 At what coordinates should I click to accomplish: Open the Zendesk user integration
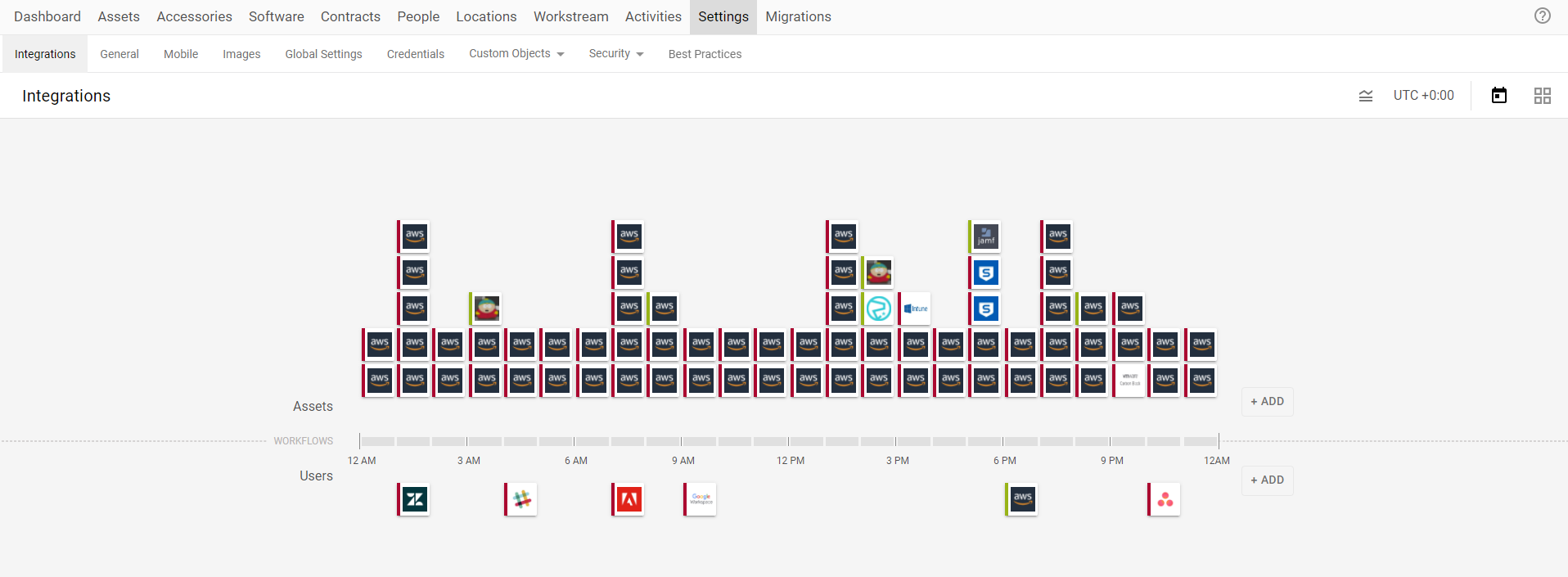click(x=415, y=499)
